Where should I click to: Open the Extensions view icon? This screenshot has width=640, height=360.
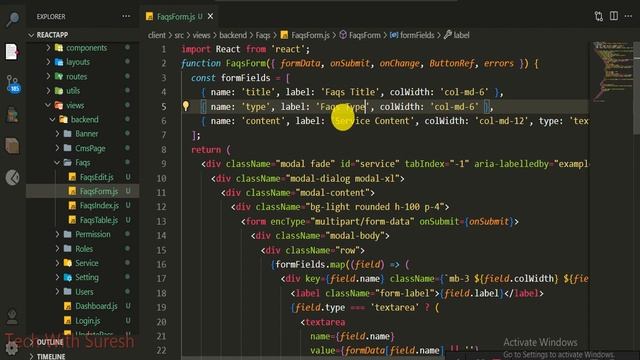(x=12, y=146)
